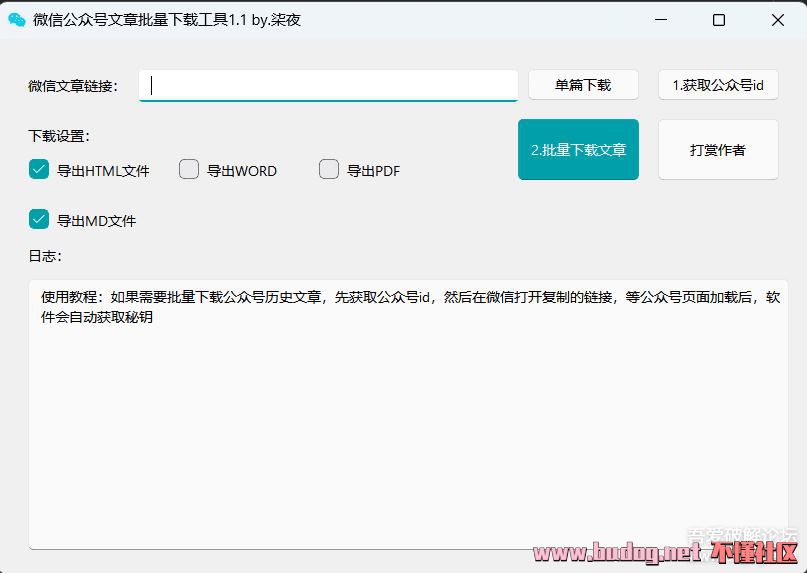Click the 下载设置 label
This screenshot has height=573, width=807.
59,136
